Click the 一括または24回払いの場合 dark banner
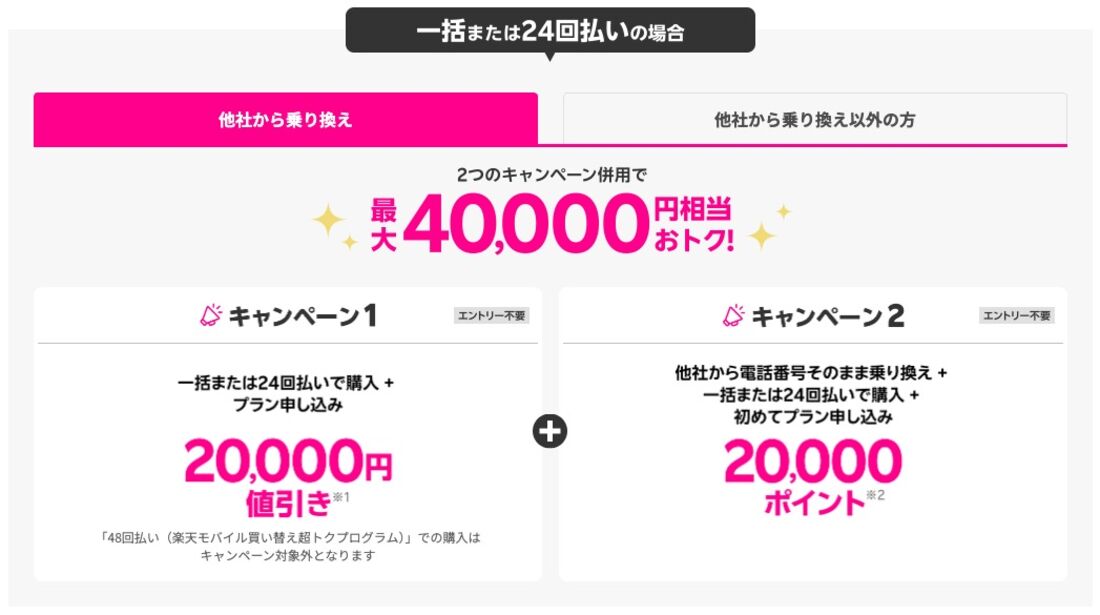Screen dimensions: 1100x615 [x=550, y=30]
